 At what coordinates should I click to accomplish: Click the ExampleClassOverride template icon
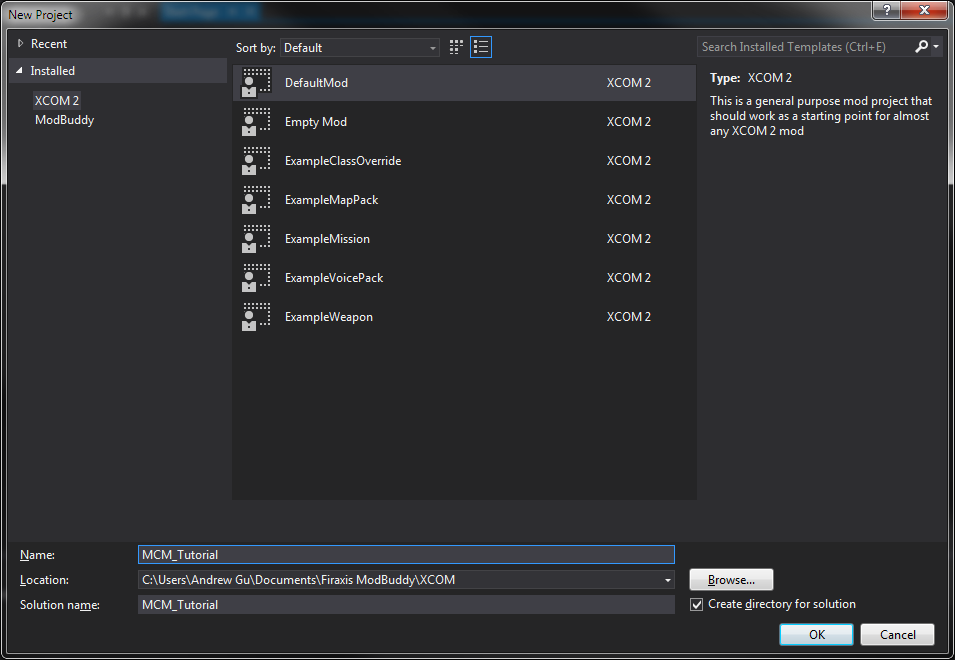click(256, 161)
